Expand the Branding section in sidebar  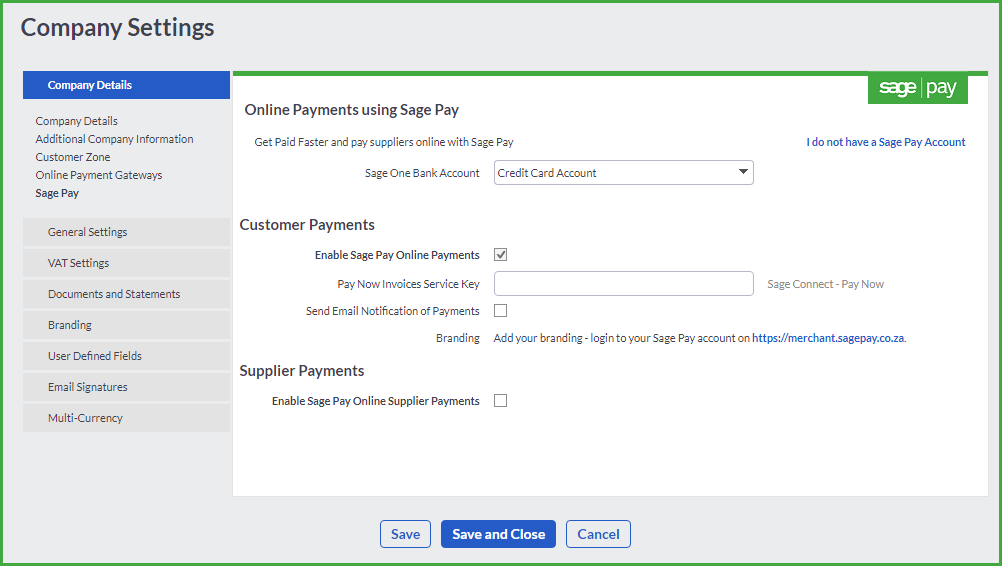127,325
